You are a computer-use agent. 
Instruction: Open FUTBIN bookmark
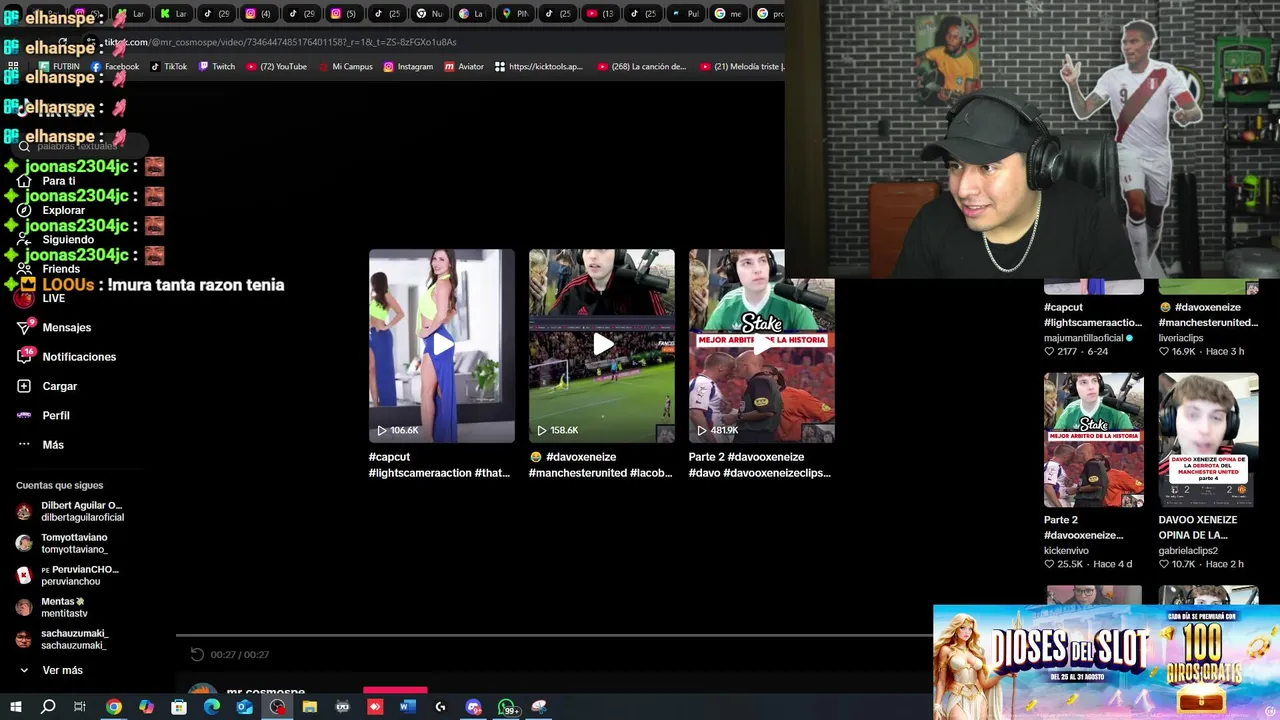[58, 67]
